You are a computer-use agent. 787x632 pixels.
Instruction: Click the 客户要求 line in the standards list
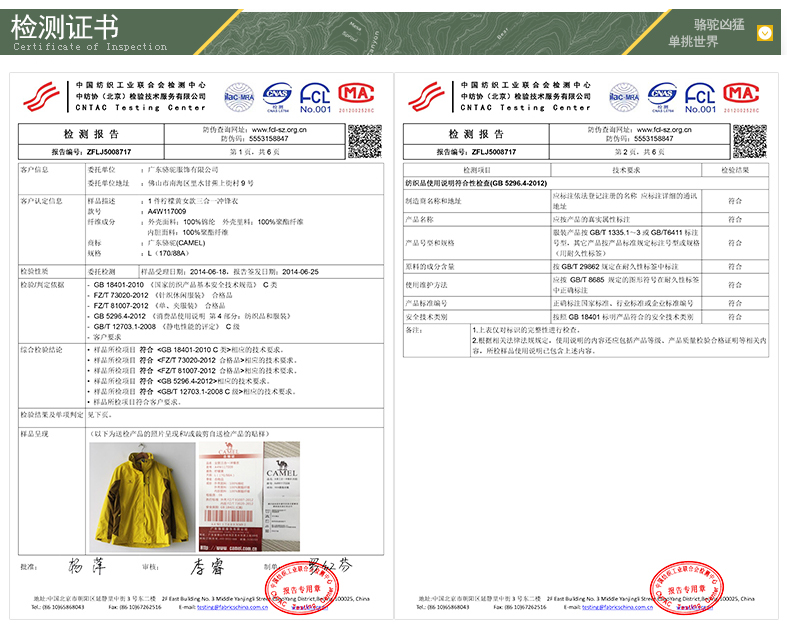107,337
